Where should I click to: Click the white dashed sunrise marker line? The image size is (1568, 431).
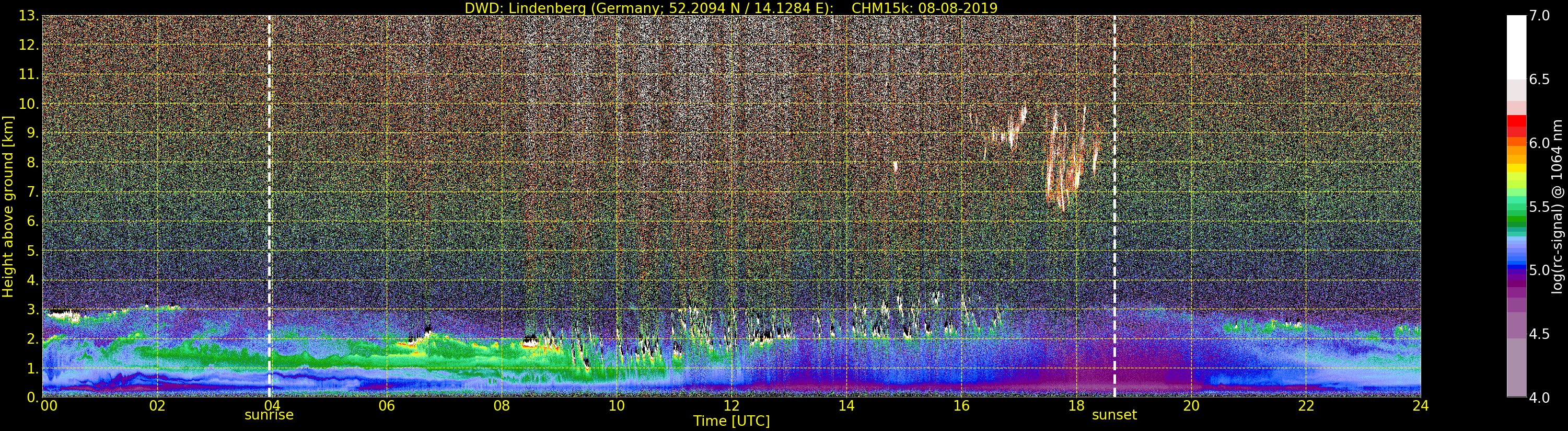pos(269,206)
